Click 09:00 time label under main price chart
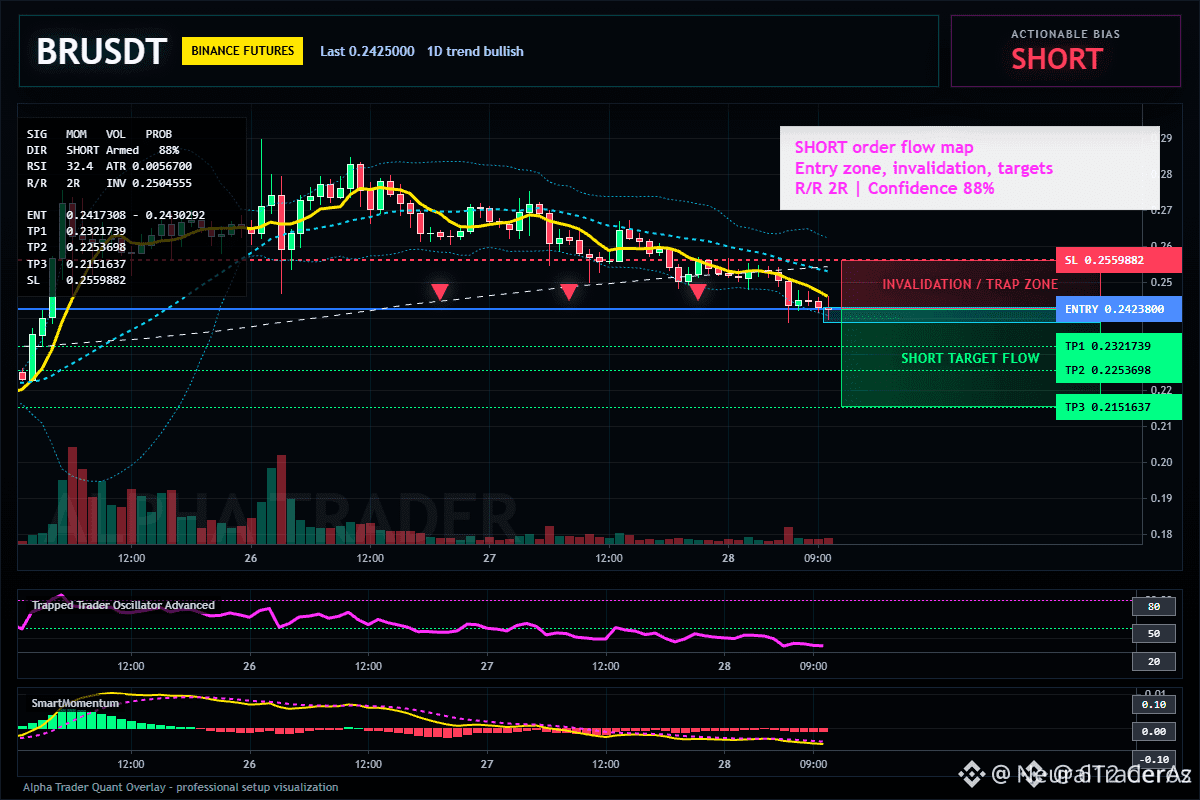The height and width of the screenshot is (800, 1200). point(817,558)
